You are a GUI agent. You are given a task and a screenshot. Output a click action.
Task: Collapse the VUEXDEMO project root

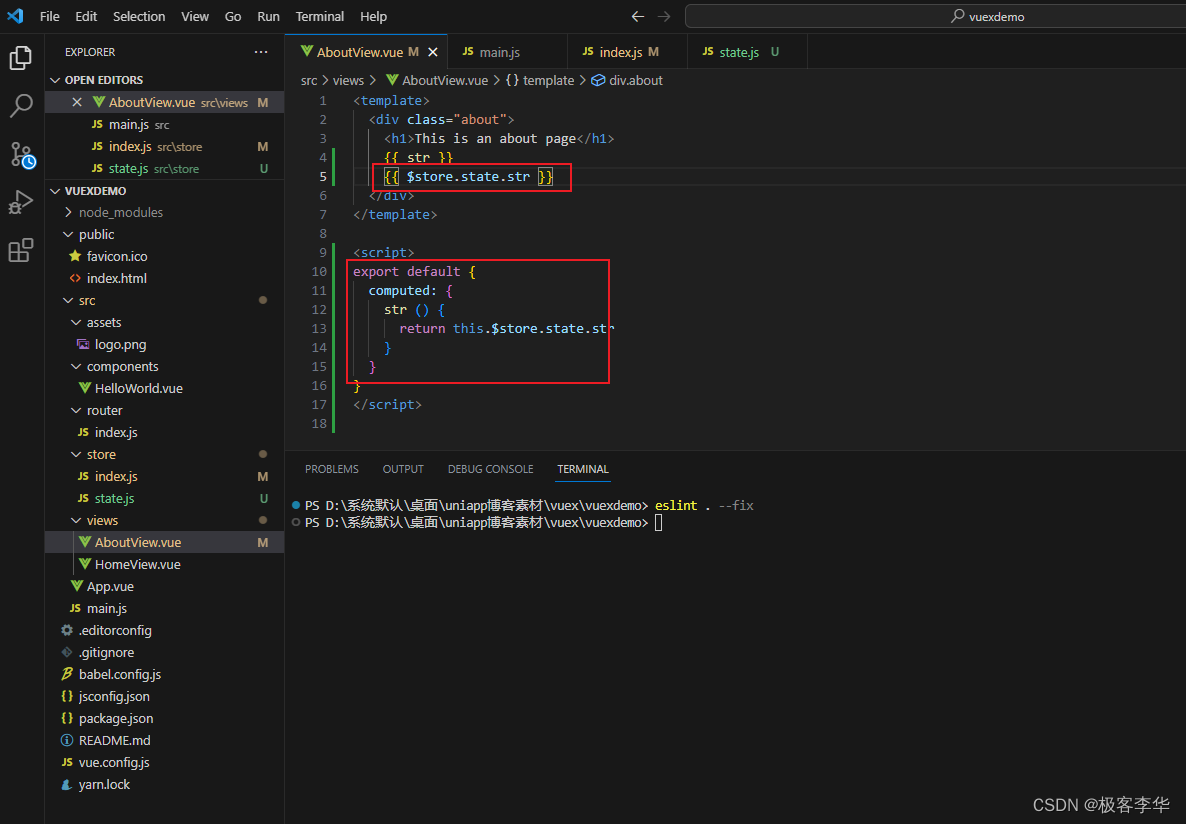click(x=95, y=190)
